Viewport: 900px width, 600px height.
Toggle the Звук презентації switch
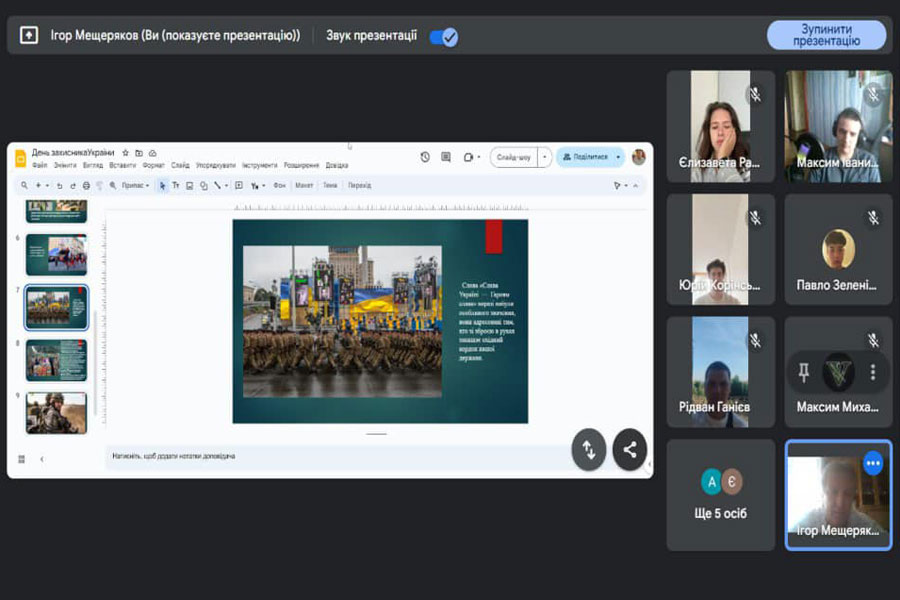tap(443, 37)
